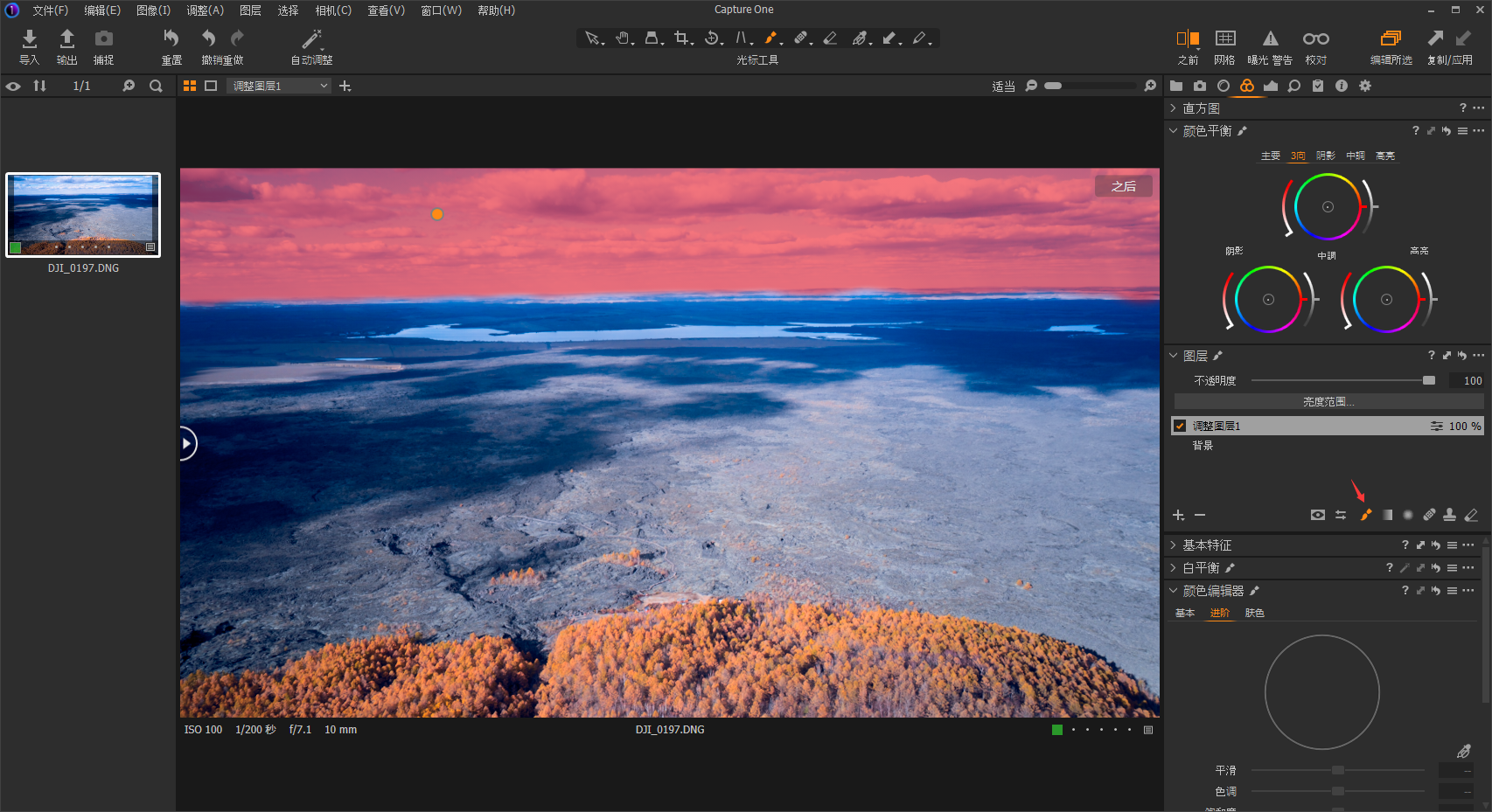Click the 适当 fit zoom button
This screenshot has width=1492, height=812.
tap(1003, 87)
